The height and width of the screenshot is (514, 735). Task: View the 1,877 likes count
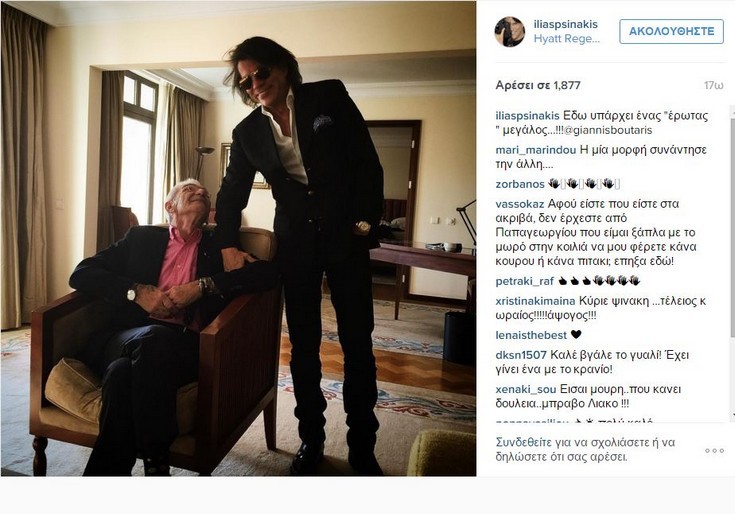[538, 85]
